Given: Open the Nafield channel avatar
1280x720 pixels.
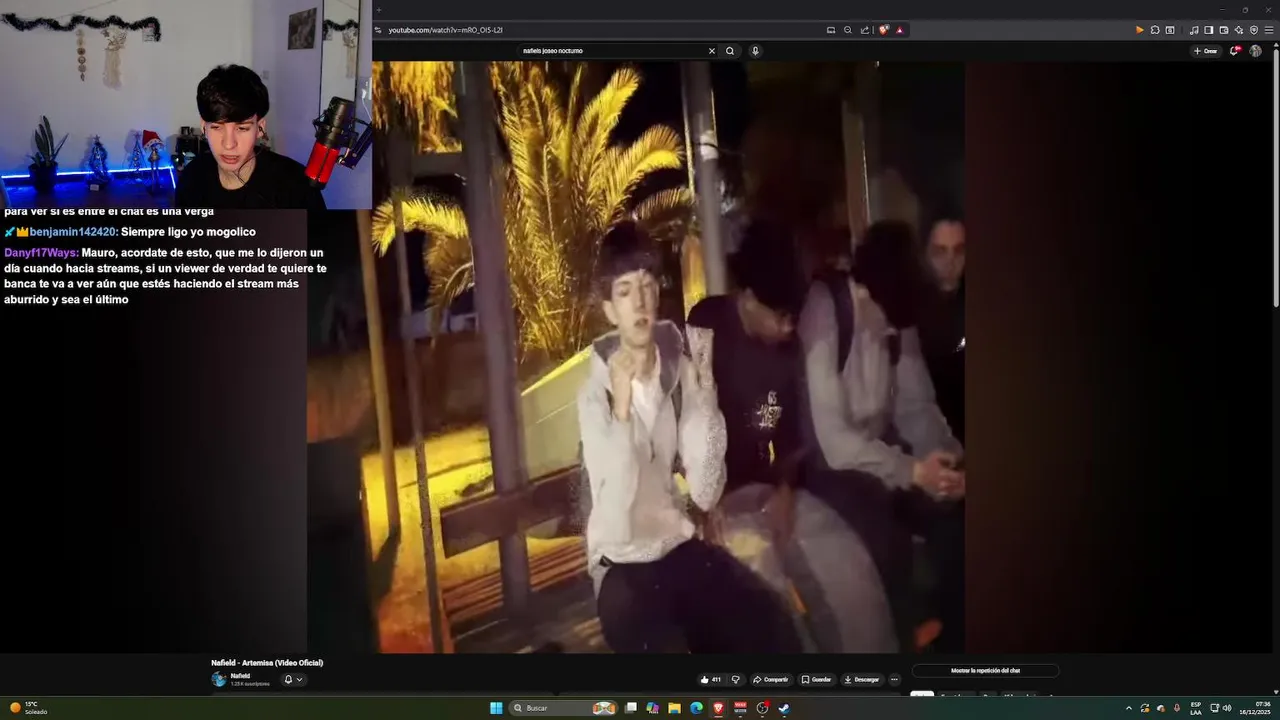Looking at the screenshot, I should 219,679.
